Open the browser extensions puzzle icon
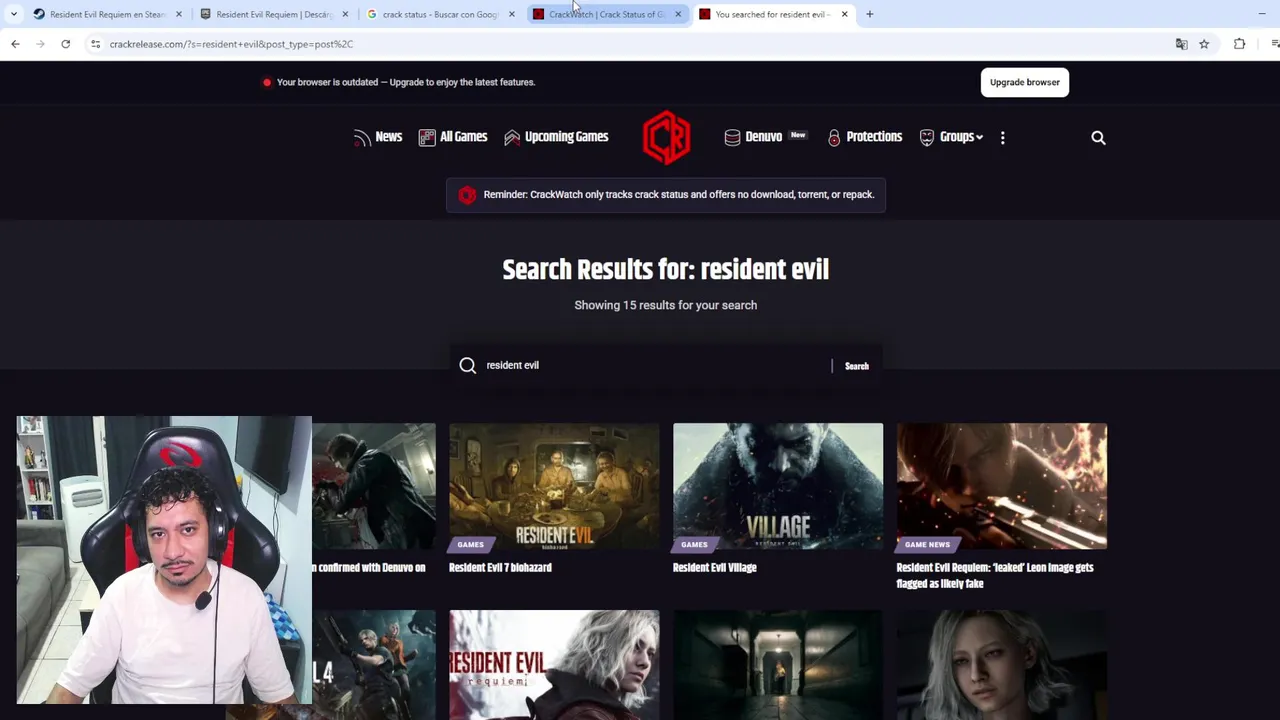 pos(1240,44)
